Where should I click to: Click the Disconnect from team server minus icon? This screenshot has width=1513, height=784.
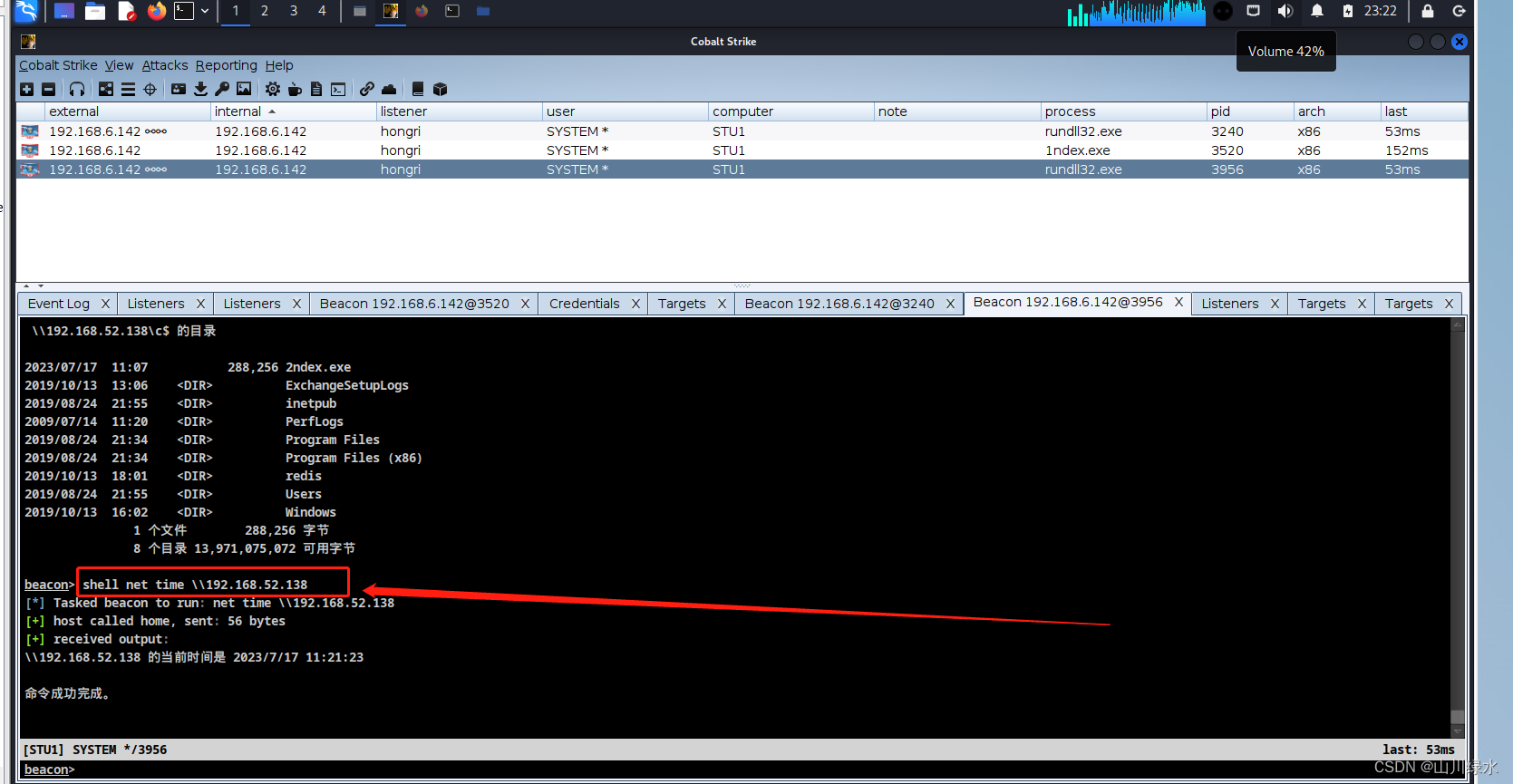click(x=49, y=89)
